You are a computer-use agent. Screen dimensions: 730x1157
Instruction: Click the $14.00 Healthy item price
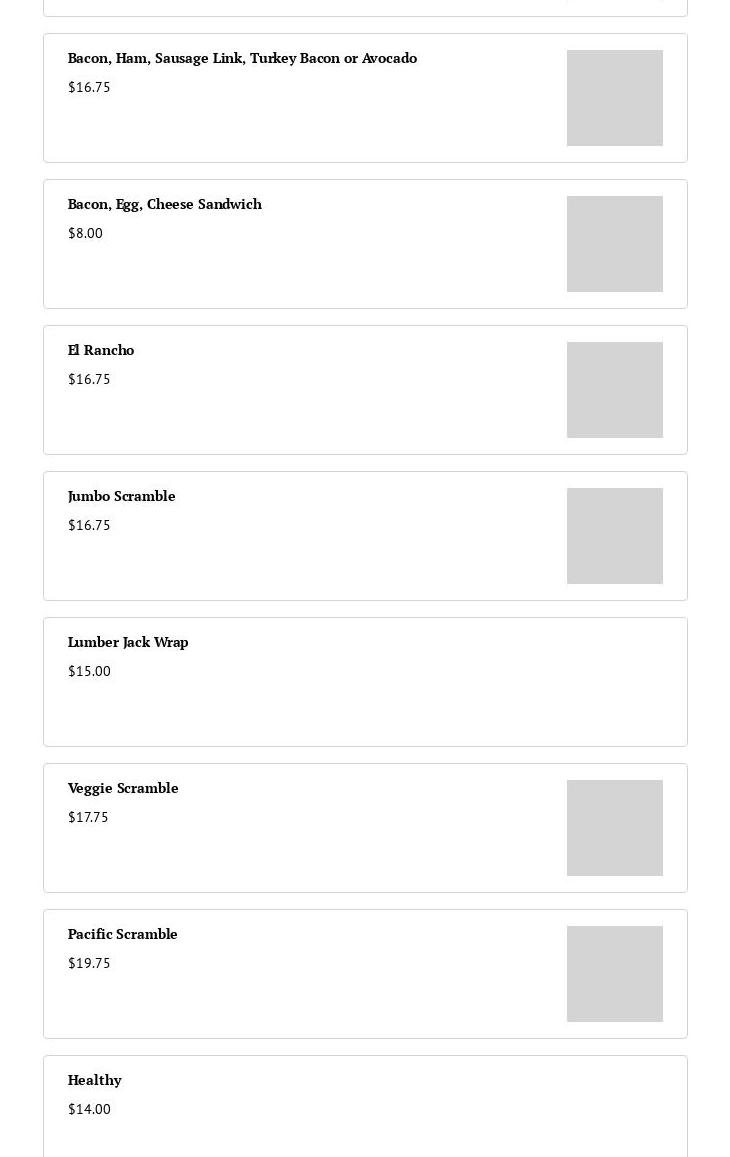click(89, 1110)
